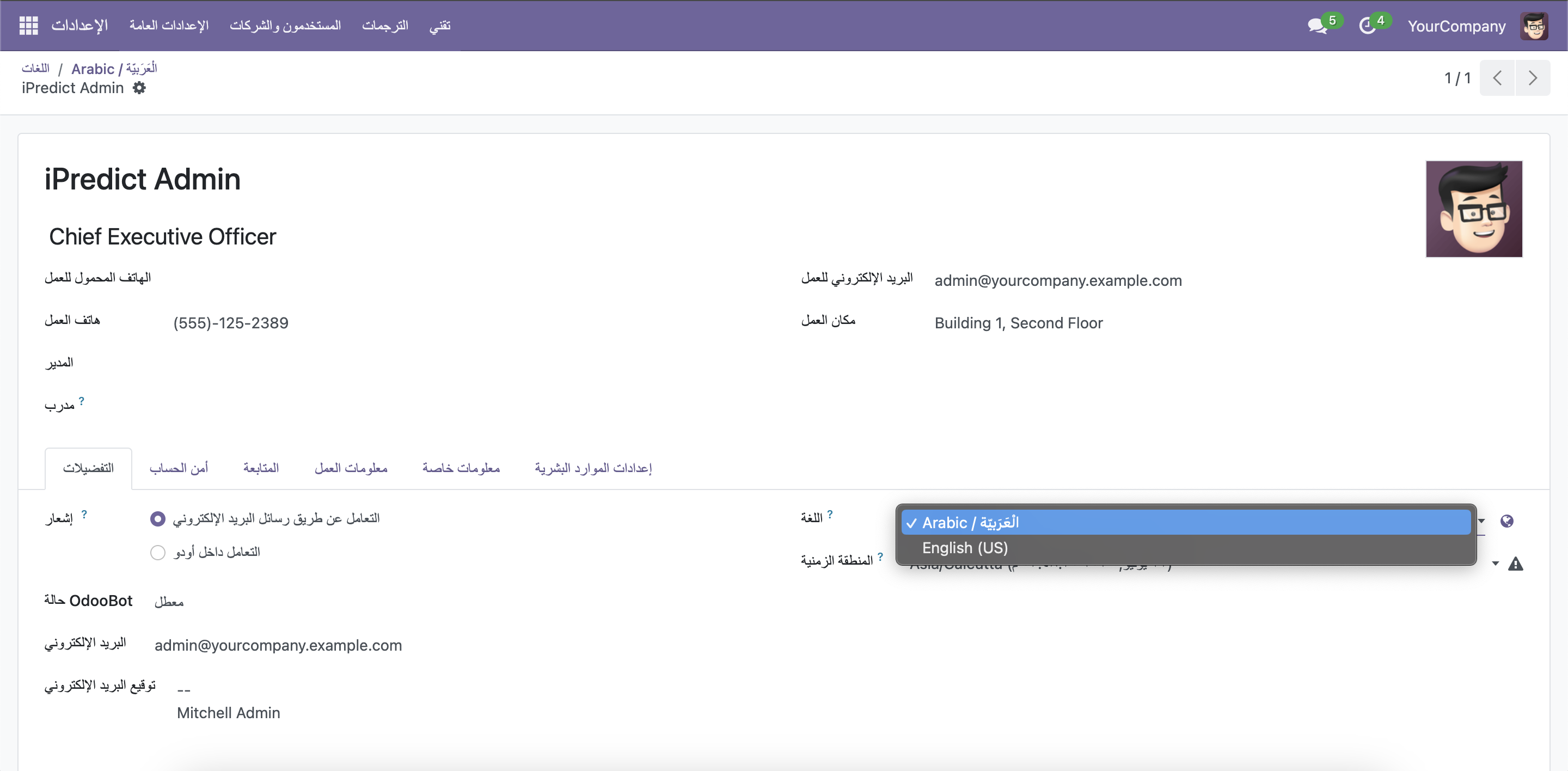Open the الإعدادات العامة menu
The width and height of the screenshot is (1568, 771).
click(169, 26)
